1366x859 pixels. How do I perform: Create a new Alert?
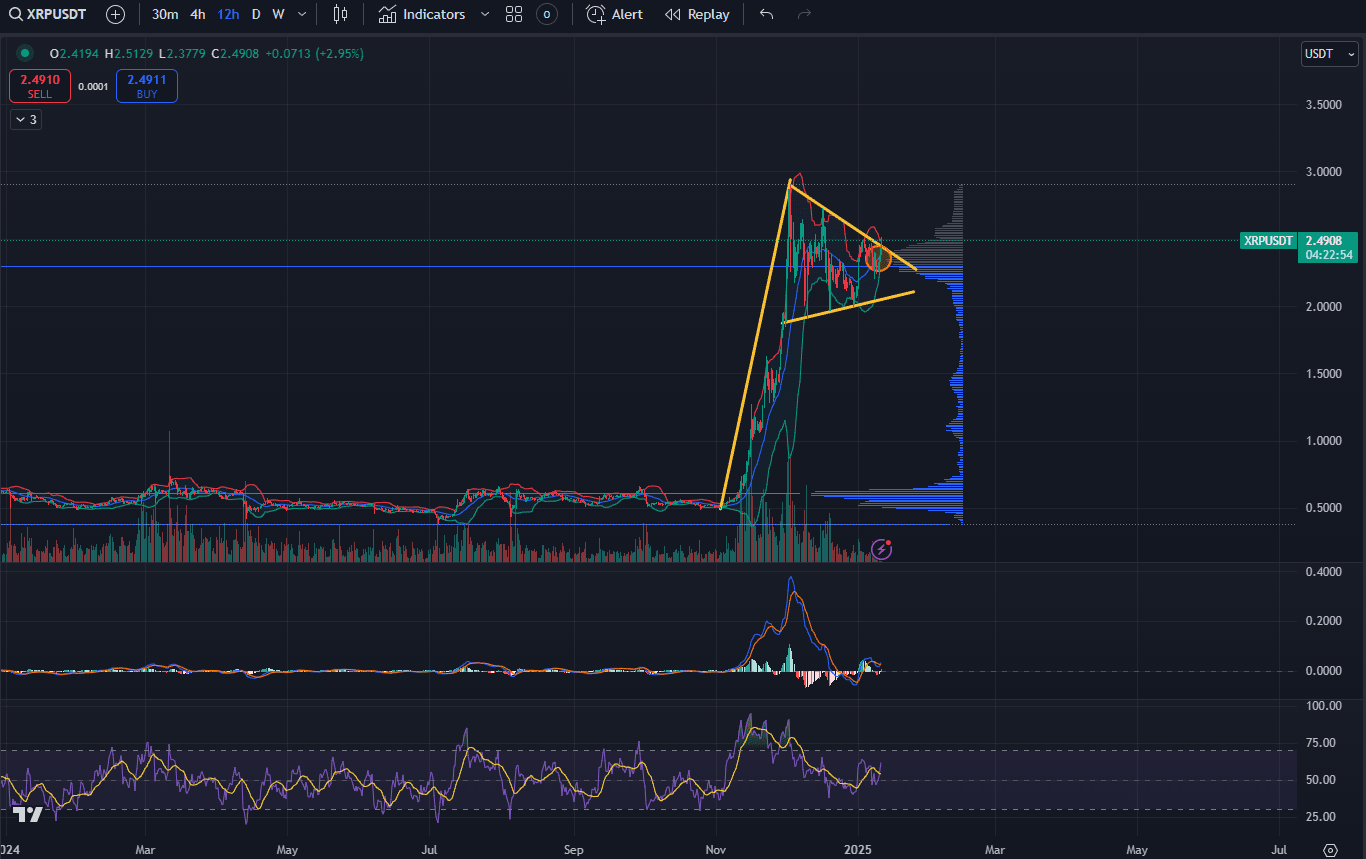(615, 14)
